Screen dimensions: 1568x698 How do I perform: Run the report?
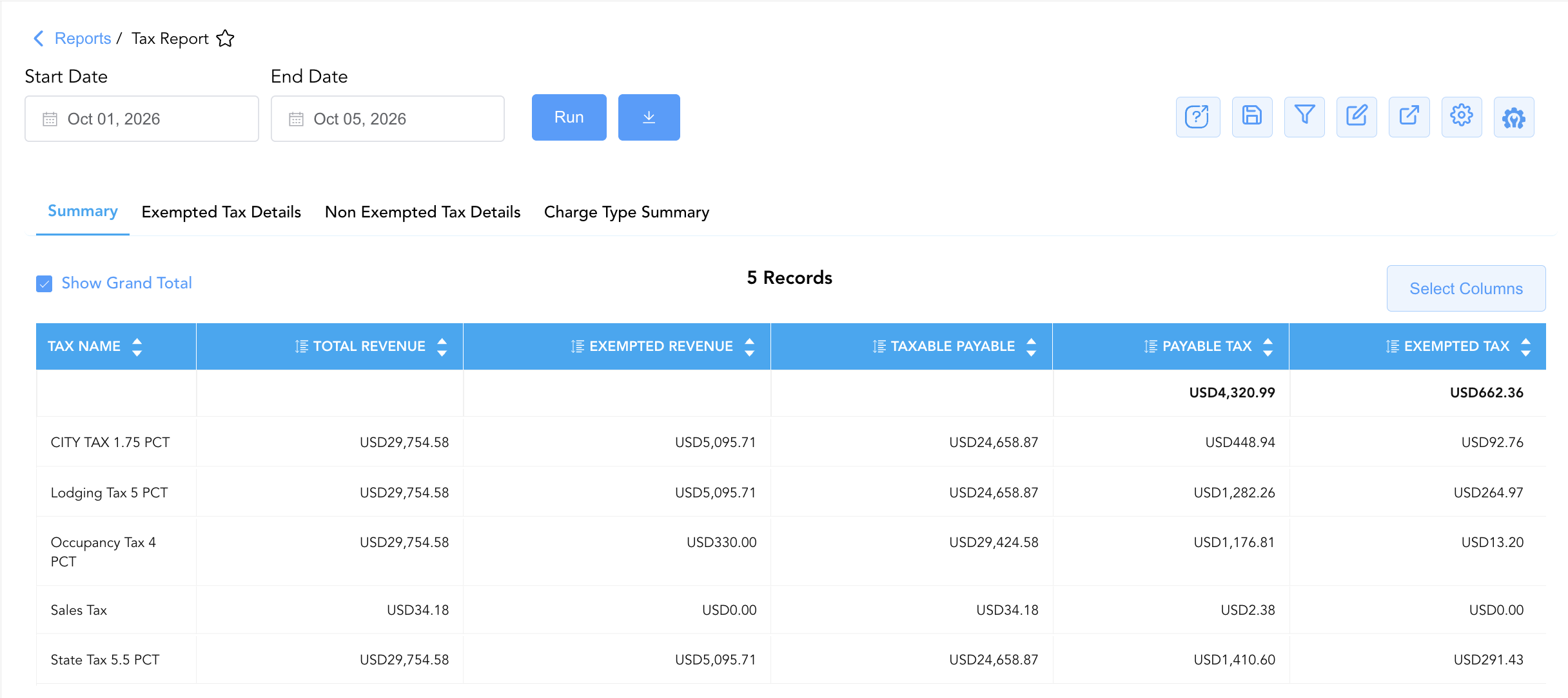coord(569,117)
